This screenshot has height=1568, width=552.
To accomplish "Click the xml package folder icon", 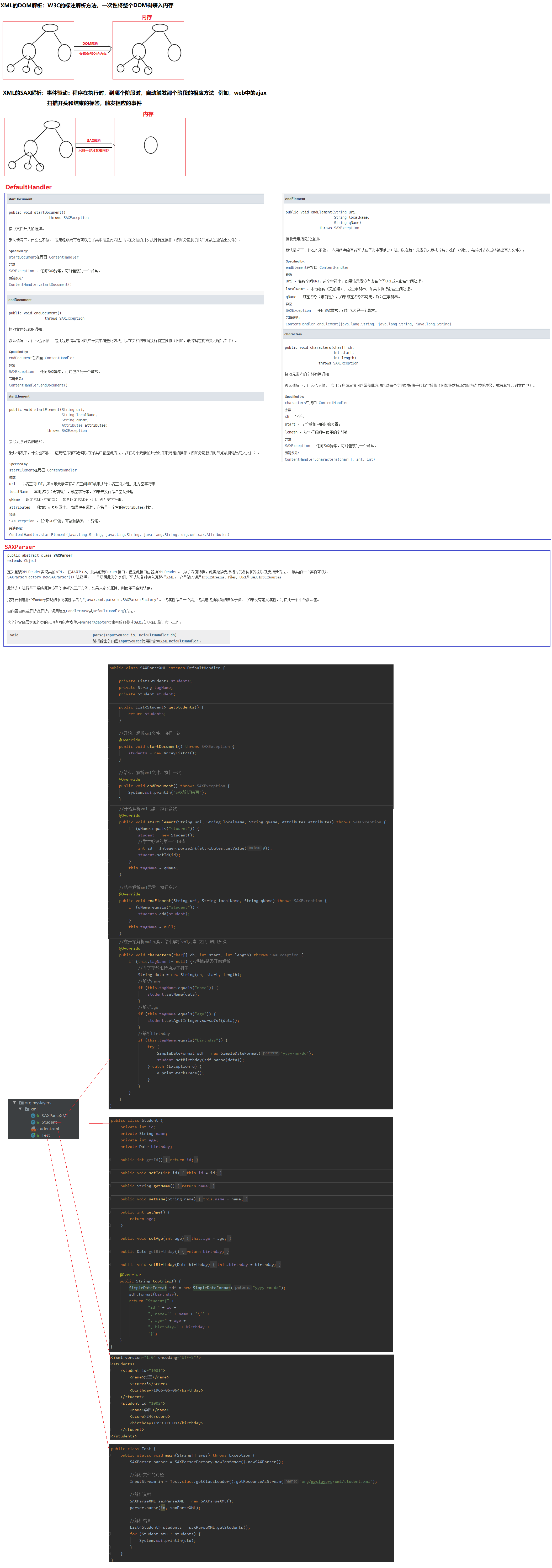I will [27, 1109].
